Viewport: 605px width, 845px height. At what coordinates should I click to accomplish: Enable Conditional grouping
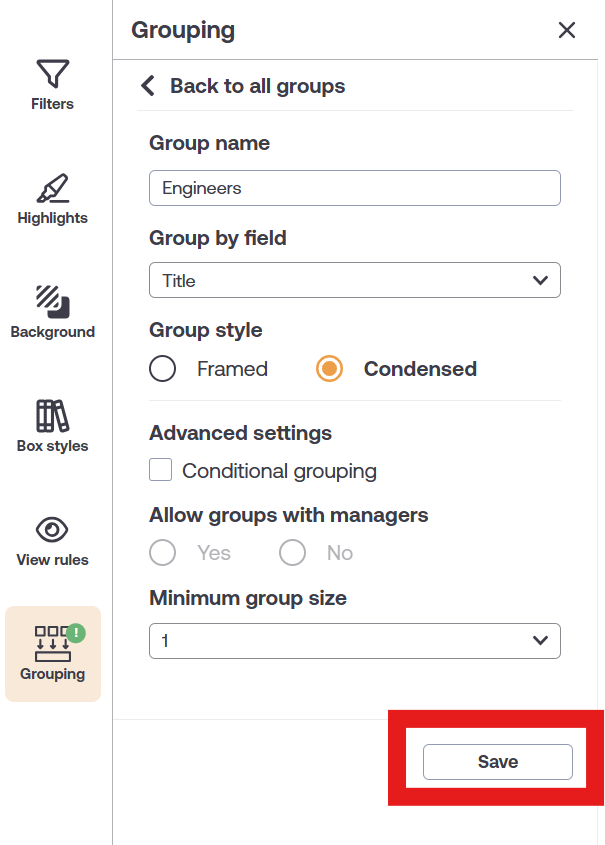tap(160, 470)
